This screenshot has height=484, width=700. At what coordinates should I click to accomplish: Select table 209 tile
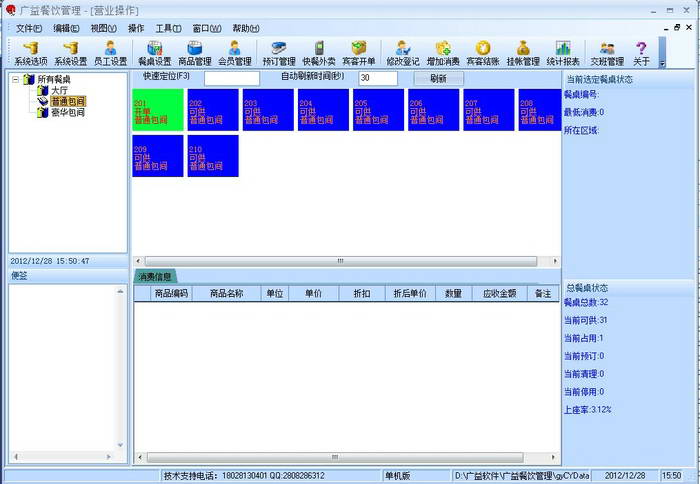pyautogui.click(x=158, y=156)
